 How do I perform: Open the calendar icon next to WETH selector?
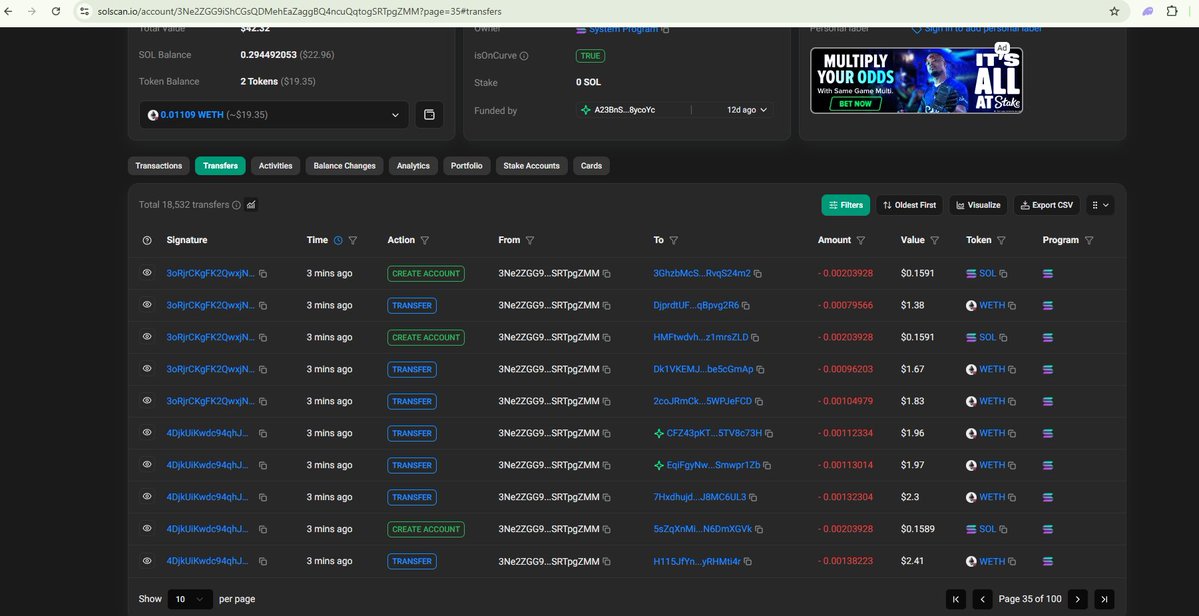coord(429,115)
